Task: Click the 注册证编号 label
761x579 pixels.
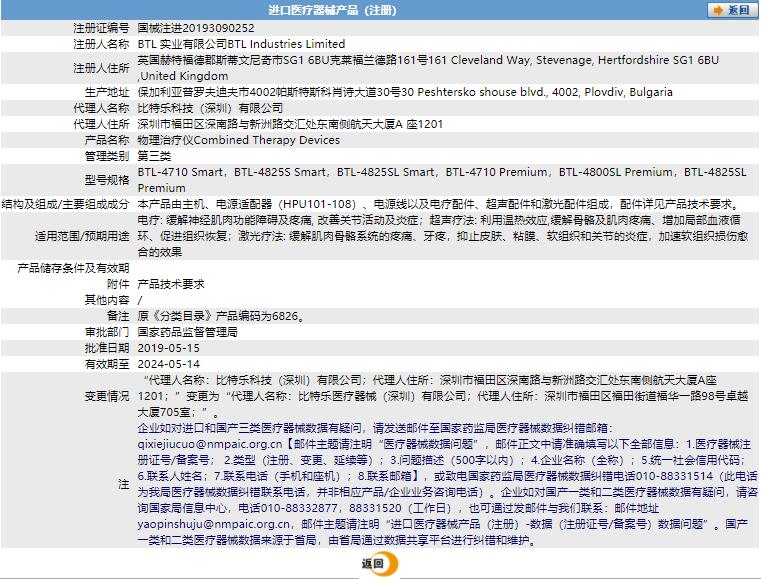Action: point(101,28)
